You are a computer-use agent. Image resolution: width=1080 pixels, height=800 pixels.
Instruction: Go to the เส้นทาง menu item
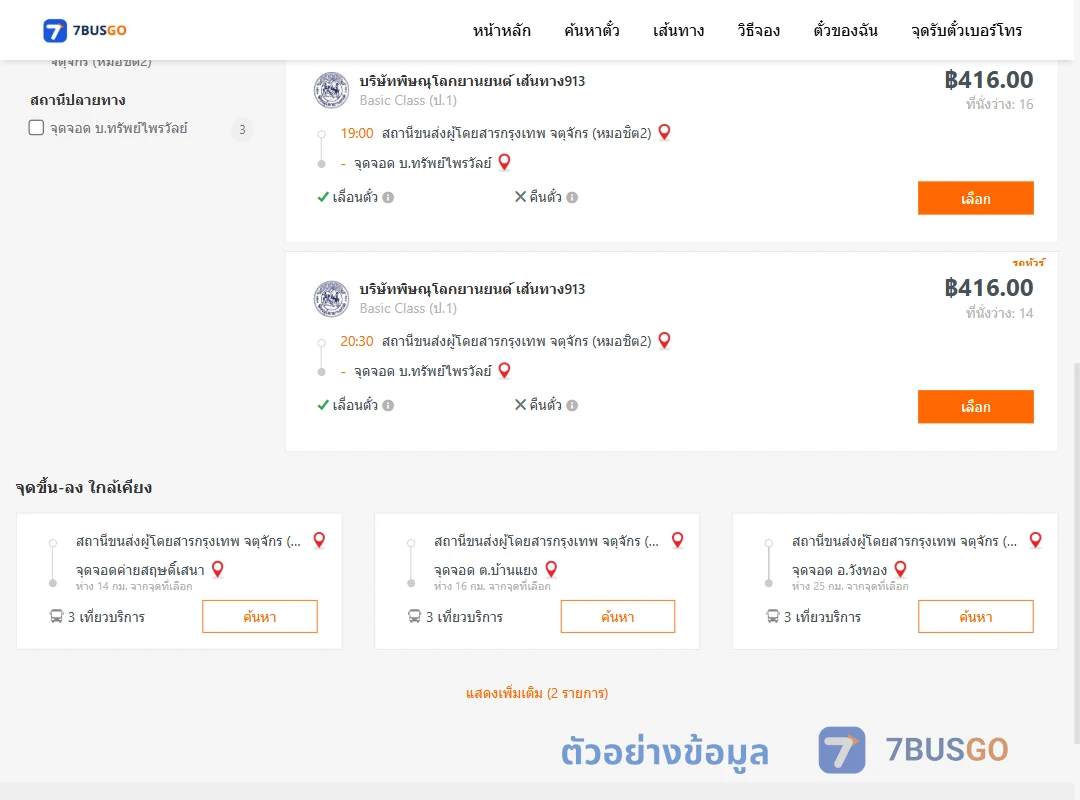click(x=678, y=30)
